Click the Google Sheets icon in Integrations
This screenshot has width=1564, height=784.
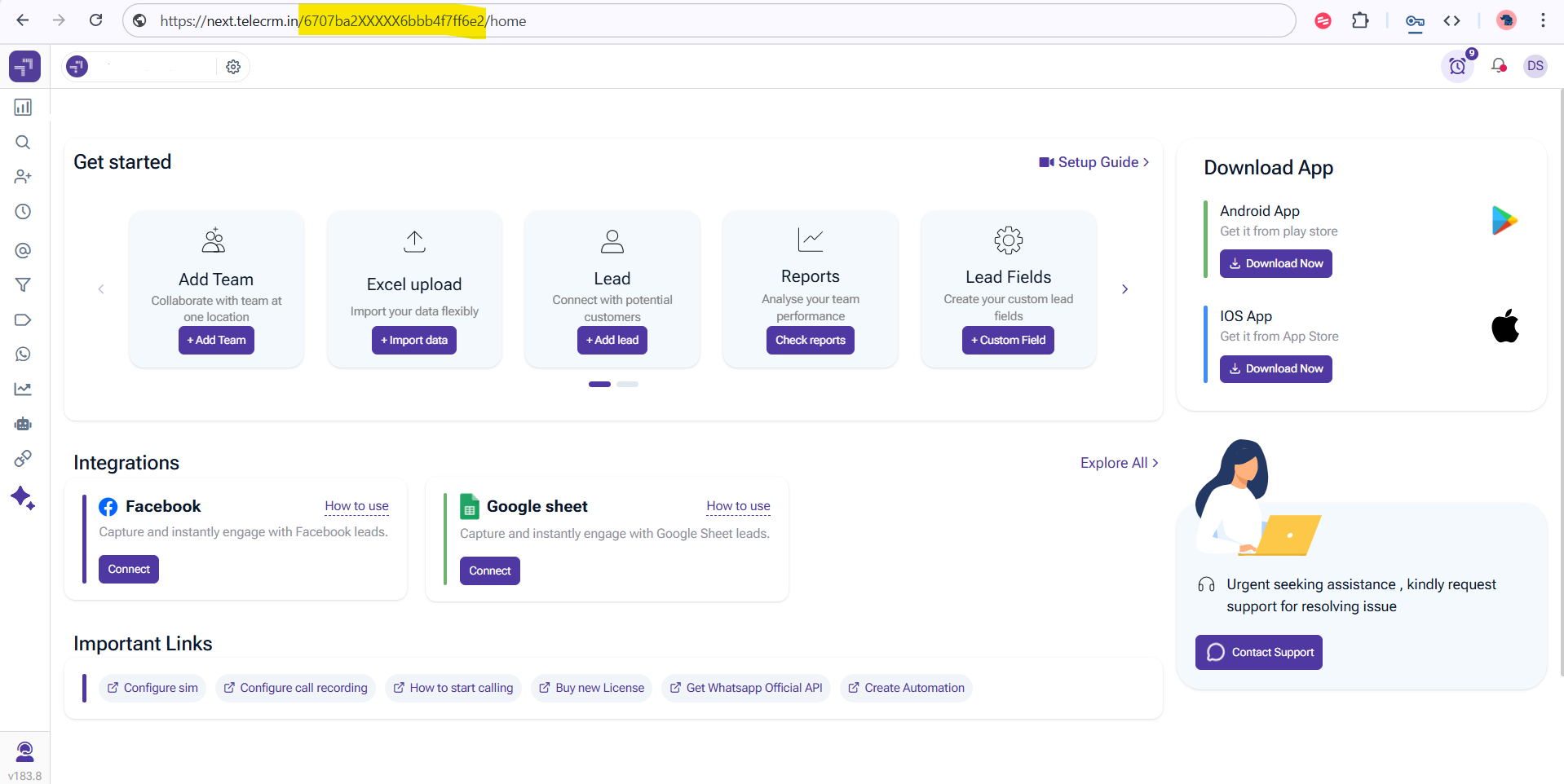coord(470,507)
